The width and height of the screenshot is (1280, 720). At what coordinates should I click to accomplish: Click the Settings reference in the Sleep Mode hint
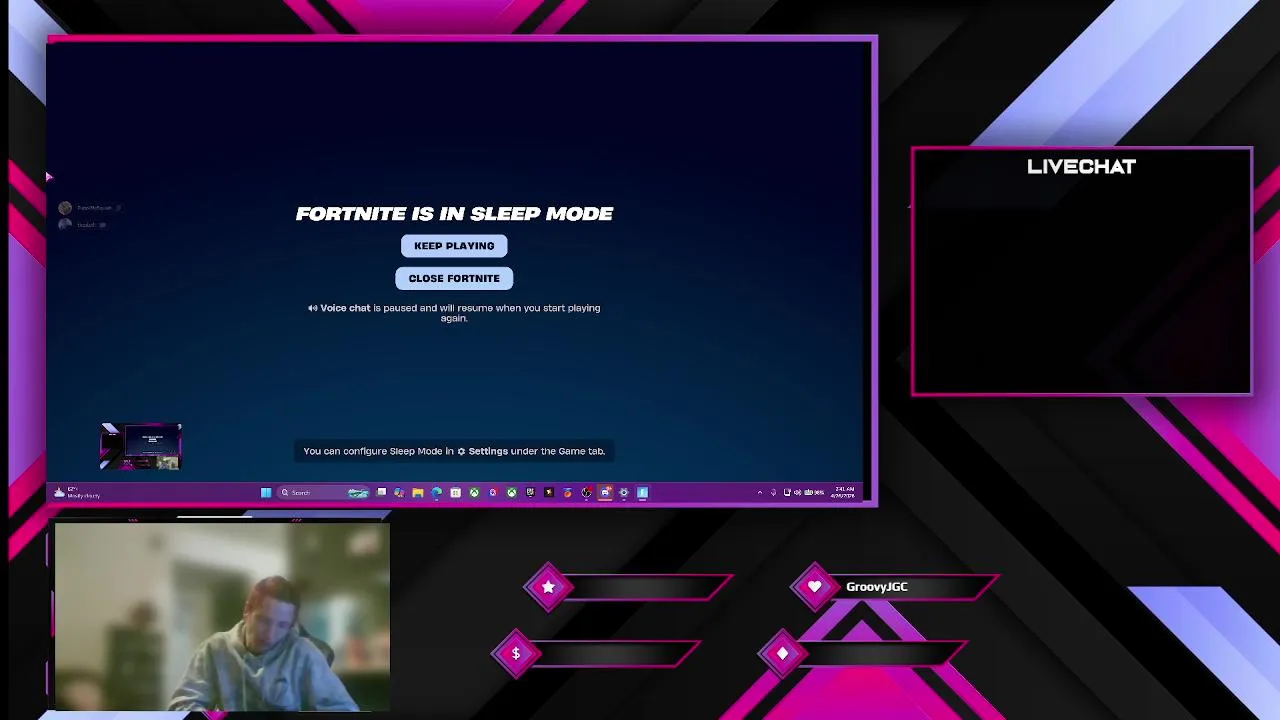(x=483, y=451)
